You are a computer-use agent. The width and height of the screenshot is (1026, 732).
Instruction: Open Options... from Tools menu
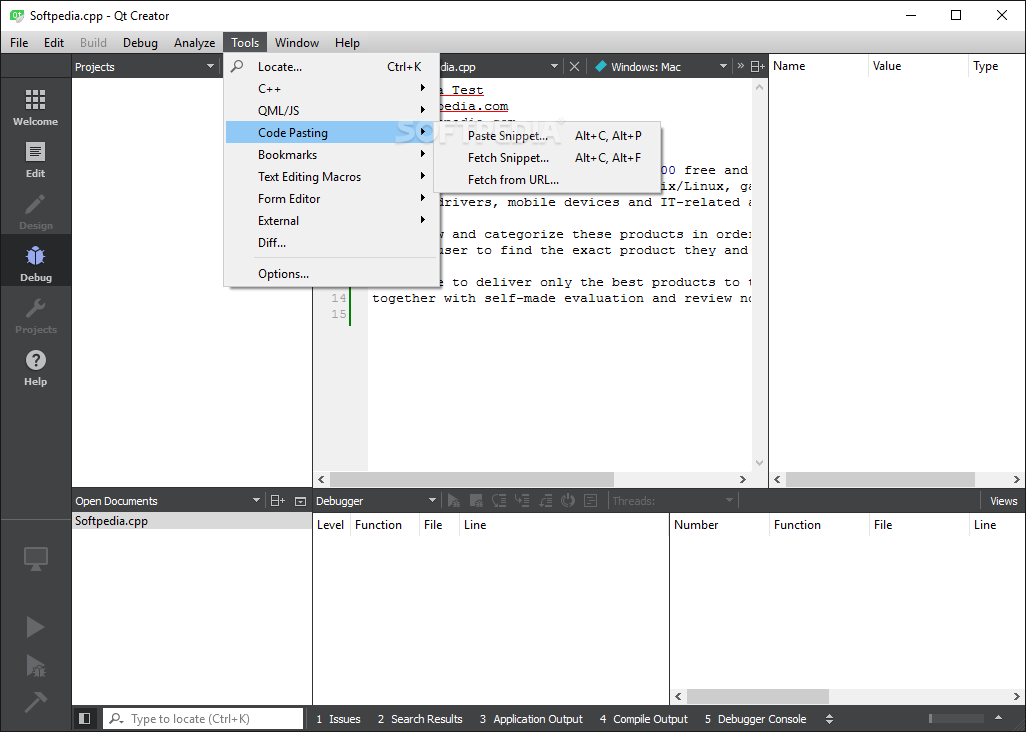click(332, 273)
